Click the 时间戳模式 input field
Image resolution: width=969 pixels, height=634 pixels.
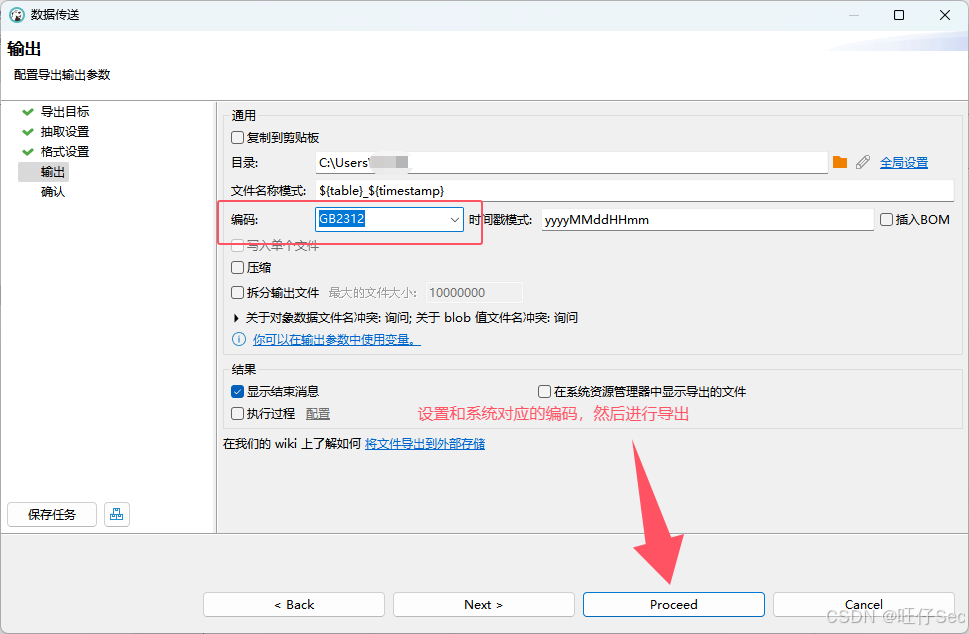[708, 219]
